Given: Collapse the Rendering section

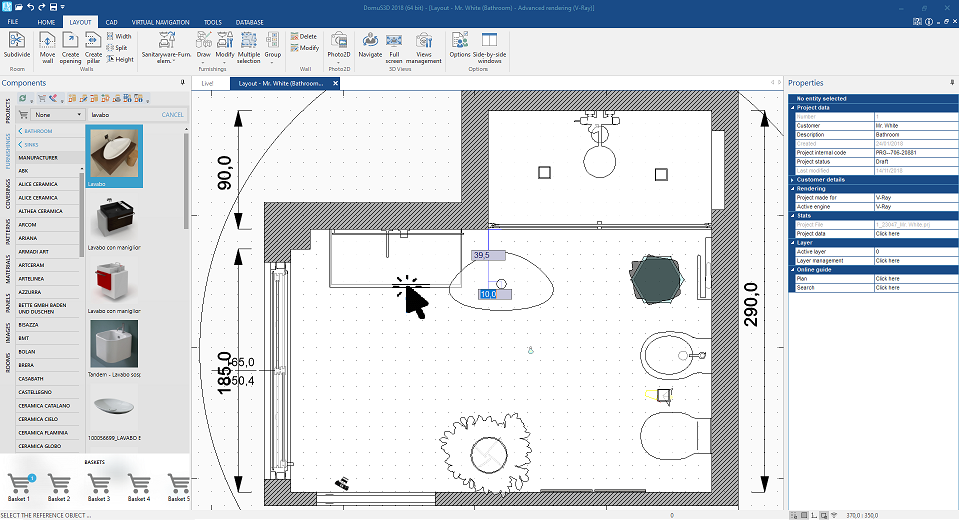Looking at the screenshot, I should pos(793,189).
